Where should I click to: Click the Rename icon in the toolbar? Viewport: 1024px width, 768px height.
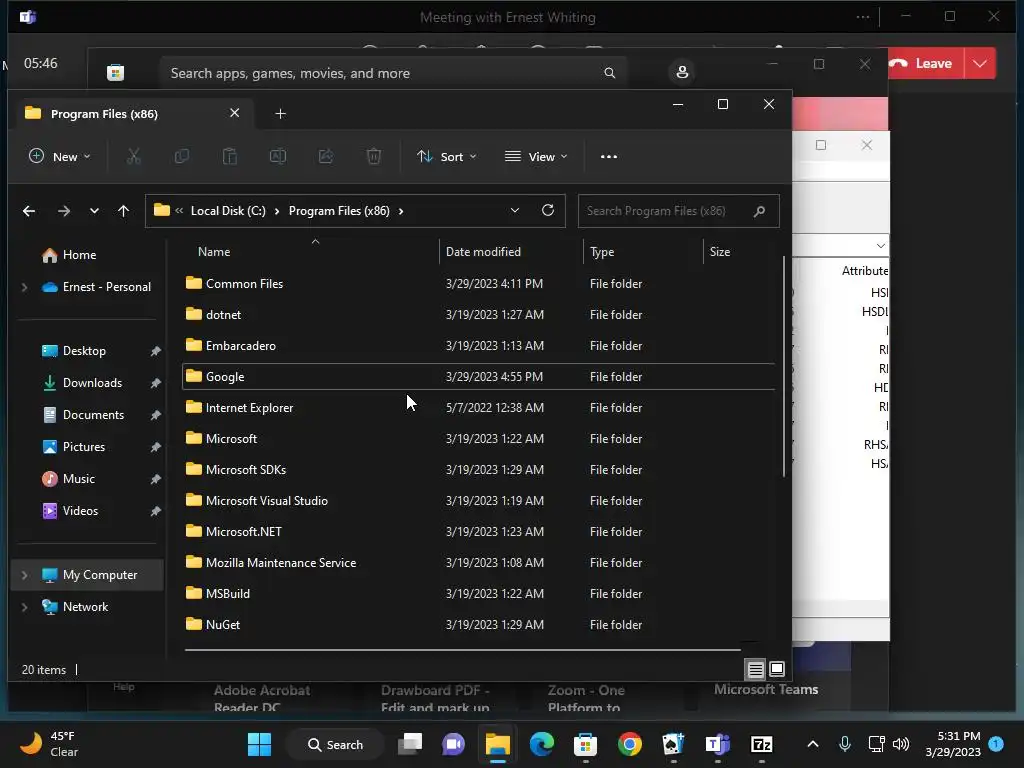[x=278, y=157]
